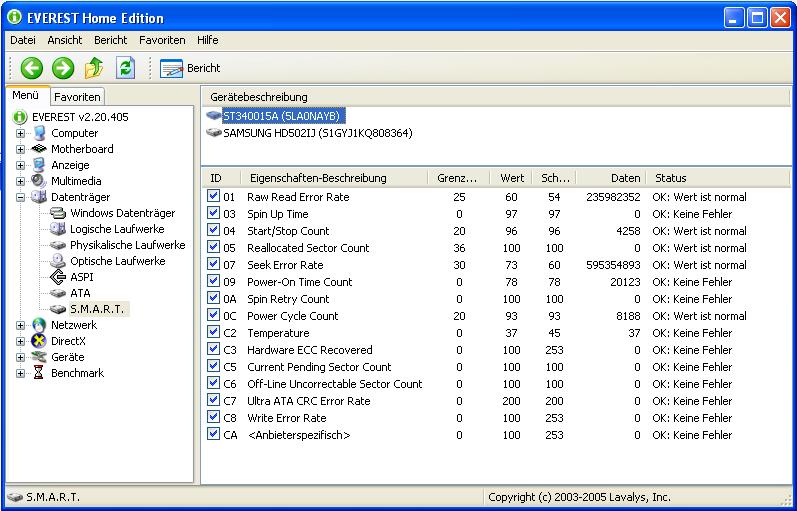Click the Anzeige monitor icon
Screen dimensions: 797x511
point(39,165)
